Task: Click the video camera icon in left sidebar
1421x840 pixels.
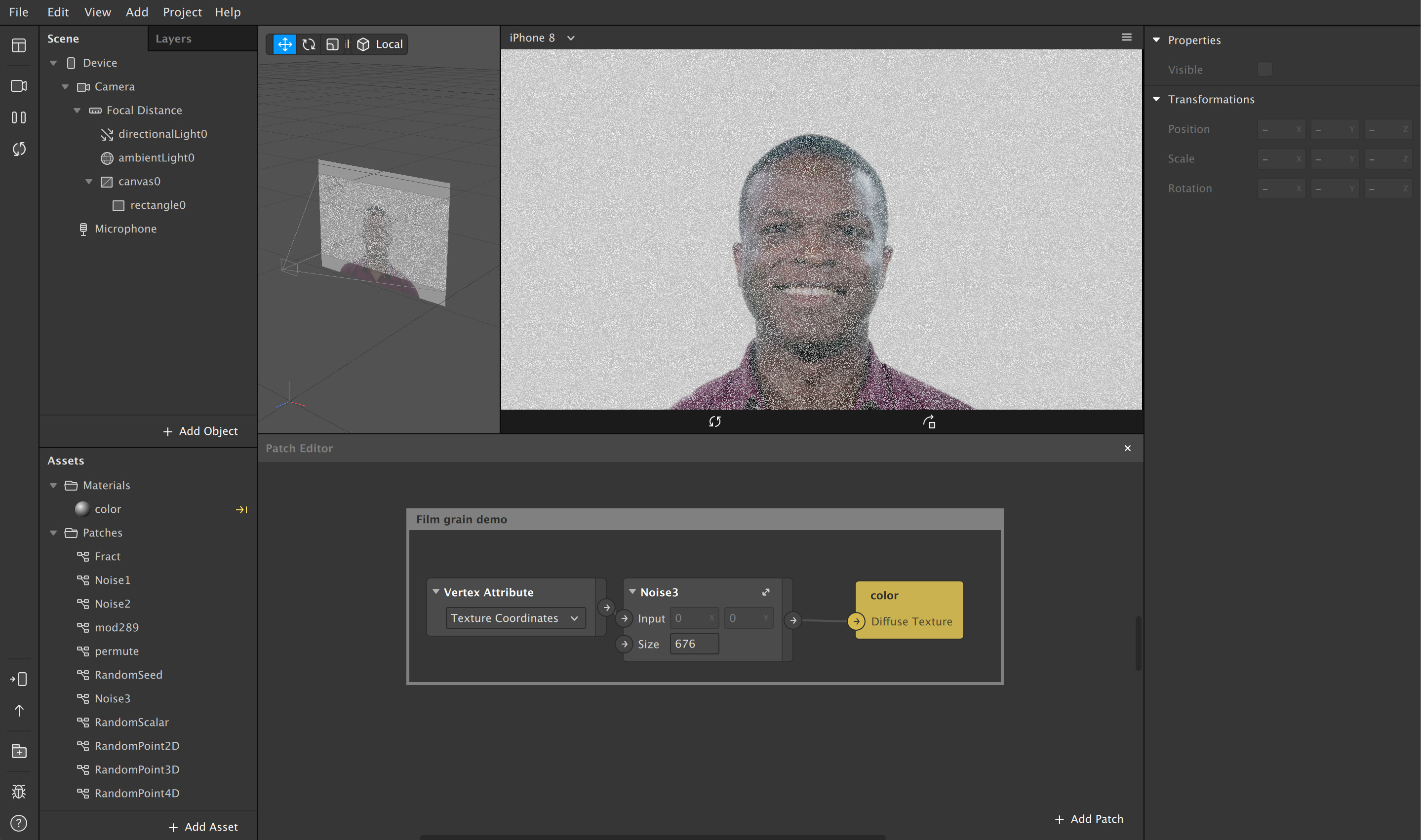Action: tap(19, 86)
